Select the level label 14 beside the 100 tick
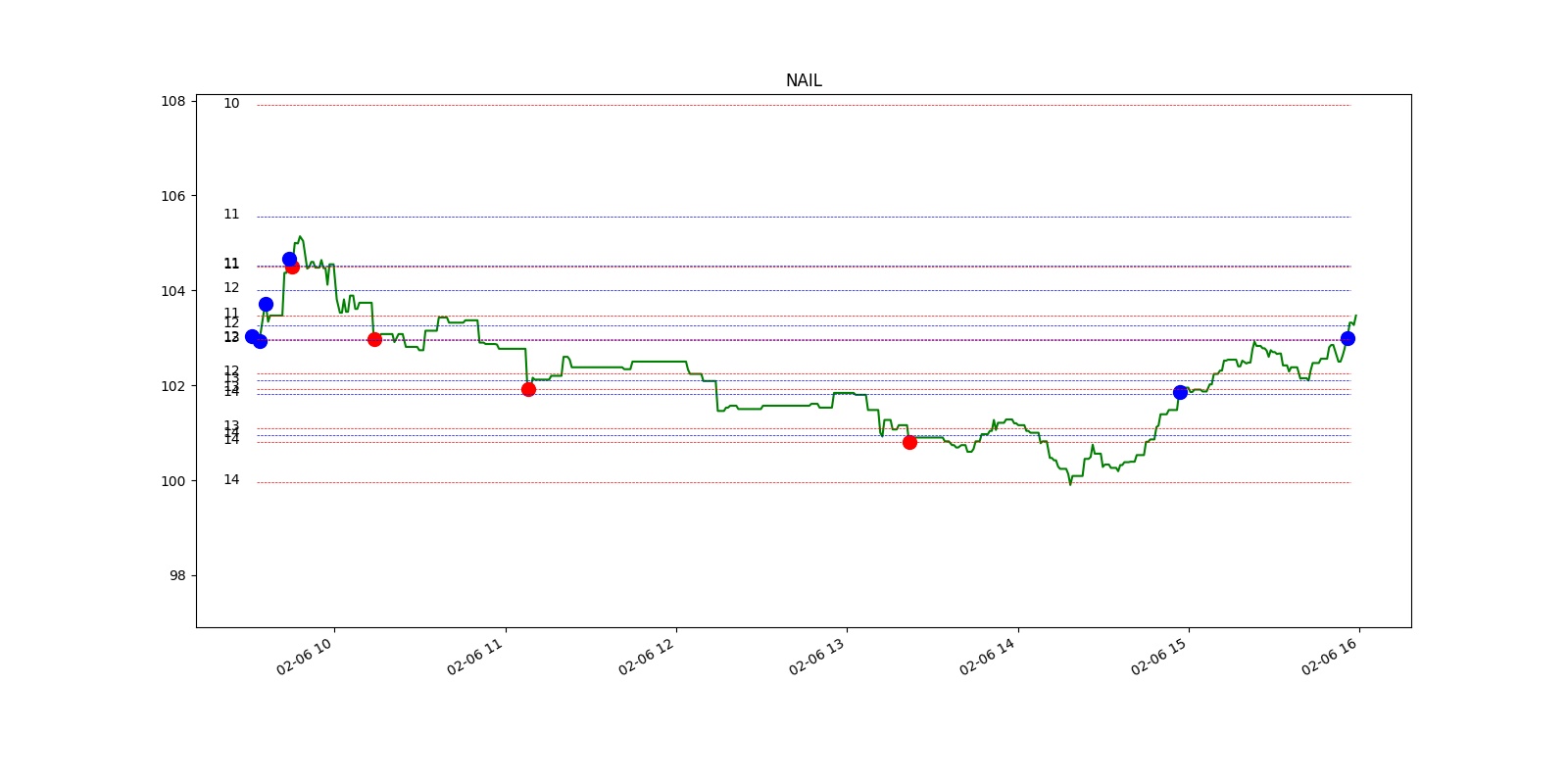The height and width of the screenshot is (784, 1568). click(231, 479)
